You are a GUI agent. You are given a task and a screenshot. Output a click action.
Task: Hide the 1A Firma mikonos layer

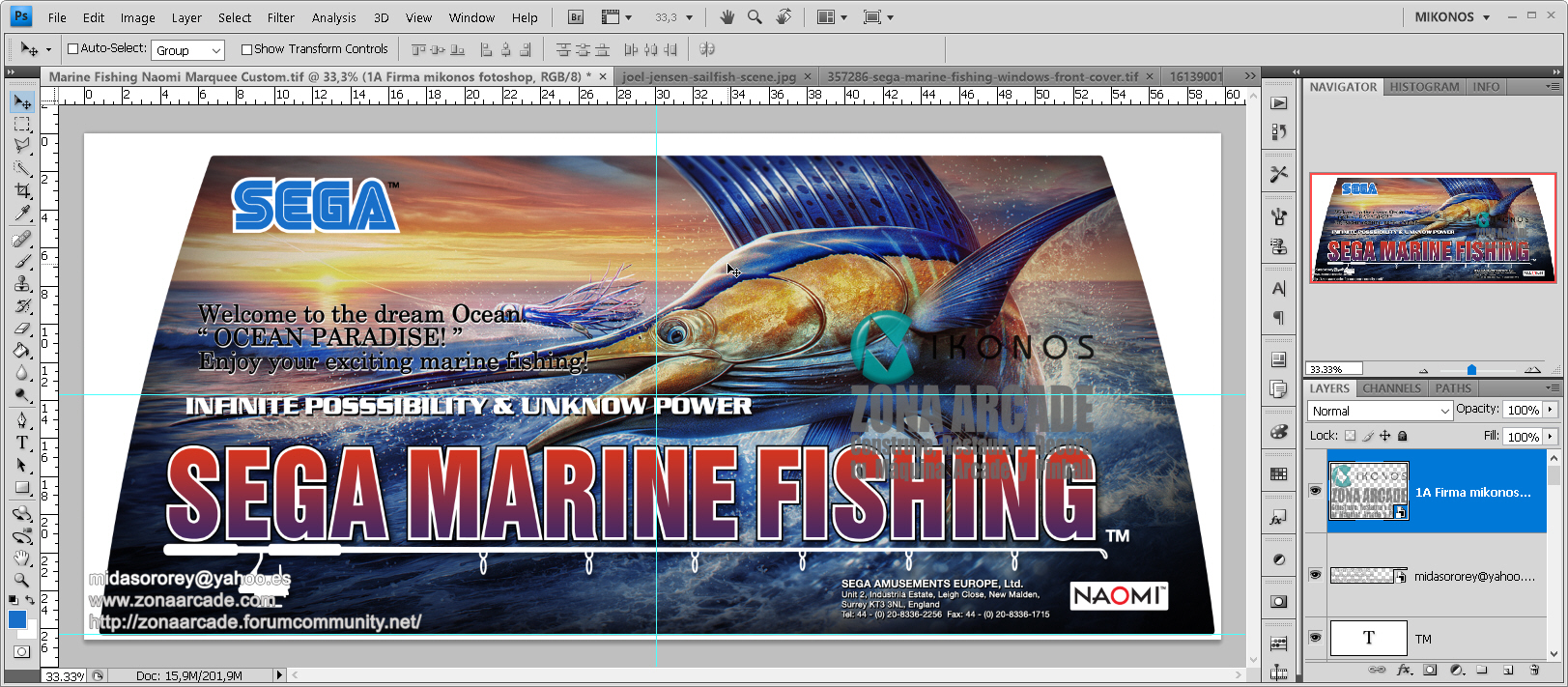coord(1315,491)
